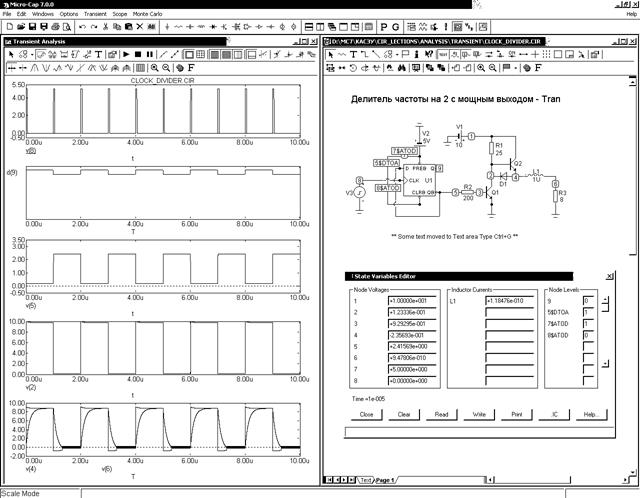The height and width of the screenshot is (498, 640).
Task: Zoom out on the schematic window
Action: 493,68
